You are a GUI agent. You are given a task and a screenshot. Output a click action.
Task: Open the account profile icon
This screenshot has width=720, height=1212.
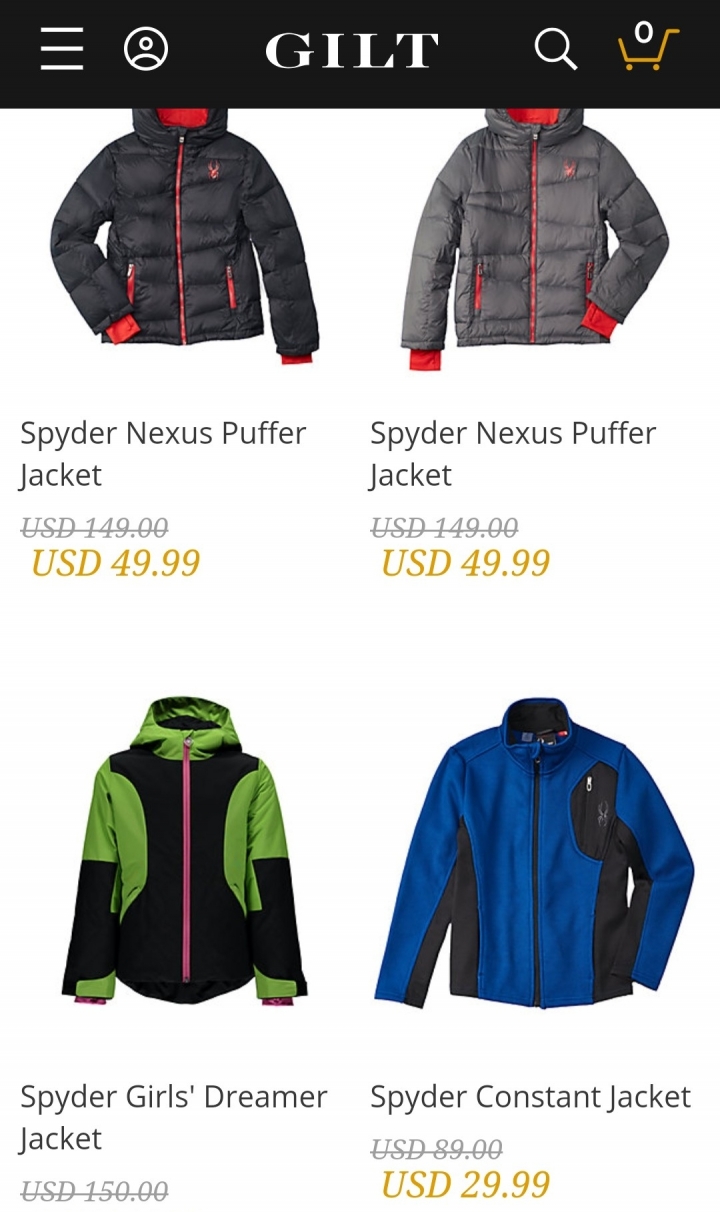click(x=146, y=48)
